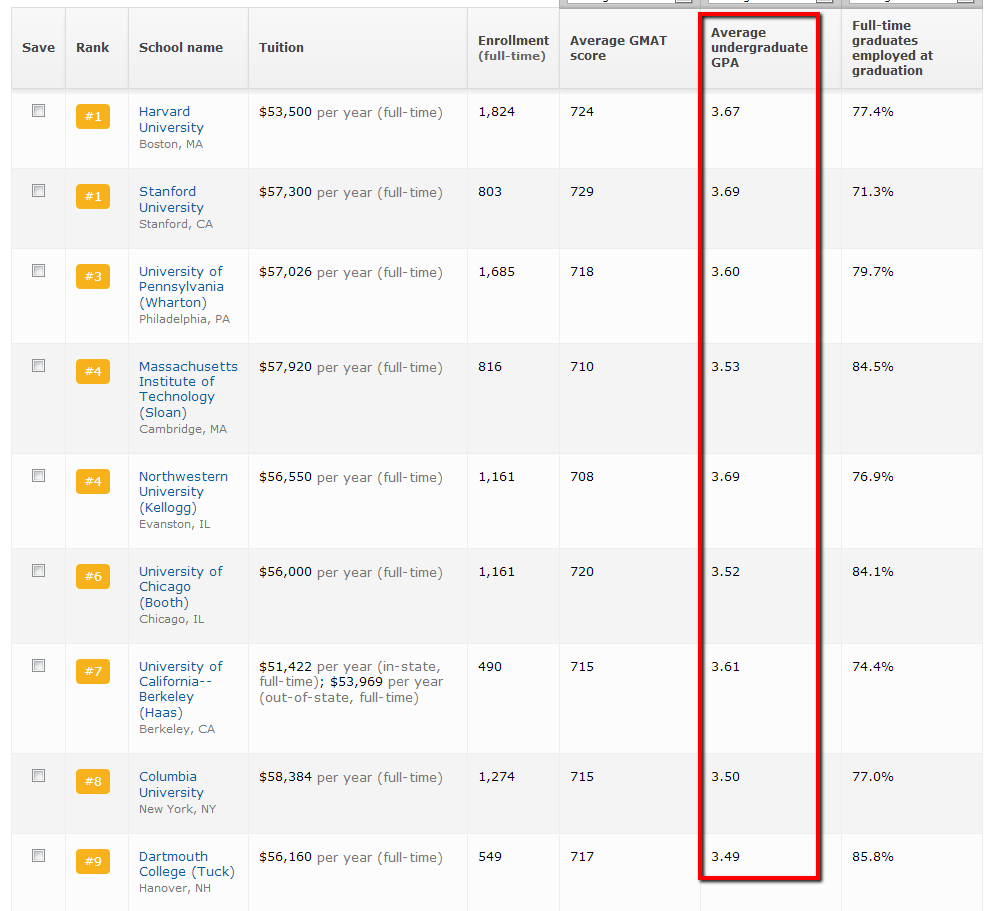Sort by the School name column header
Viewport: 986px width, 911px height.
coord(180,48)
